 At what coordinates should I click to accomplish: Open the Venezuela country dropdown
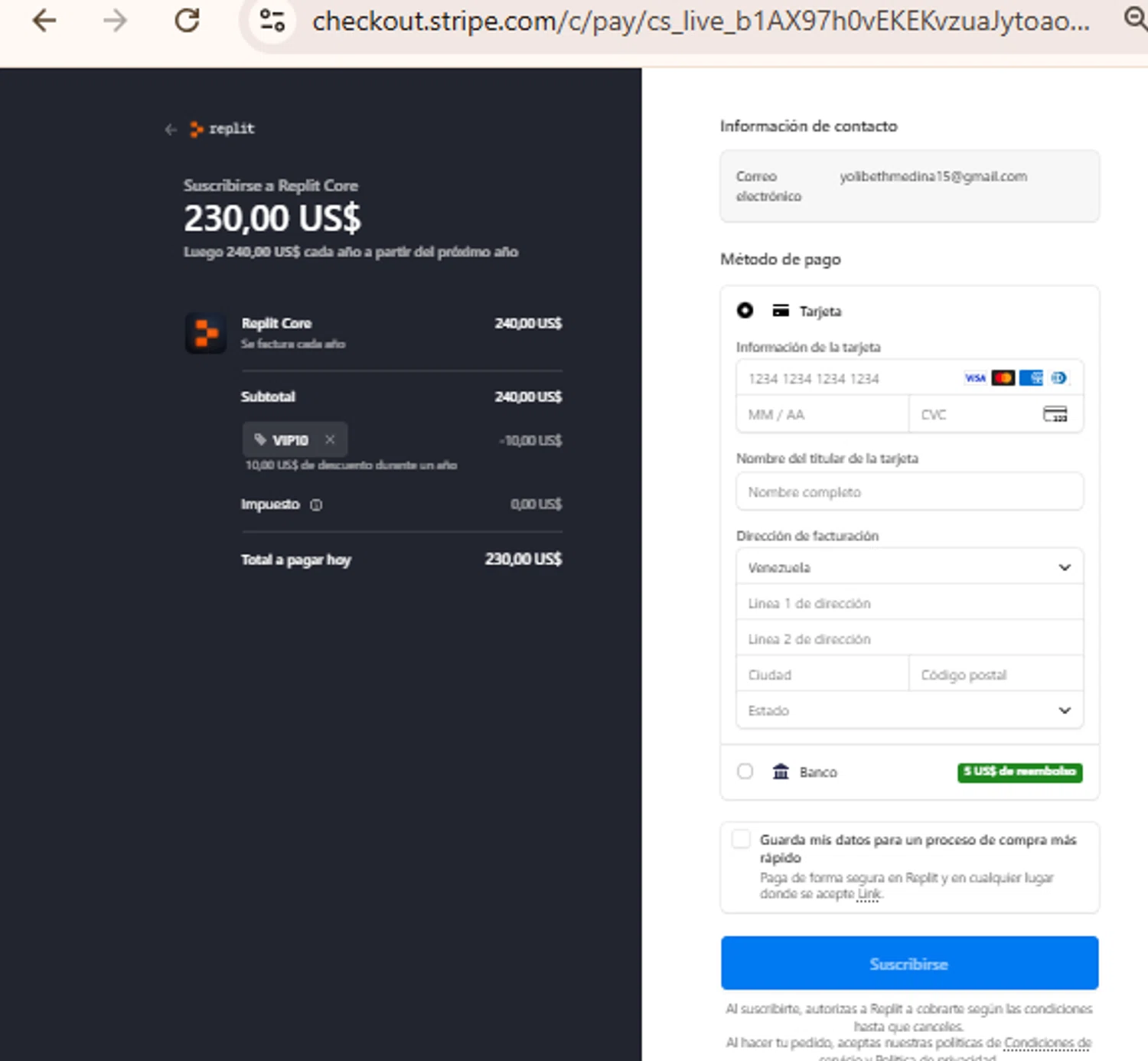point(909,567)
